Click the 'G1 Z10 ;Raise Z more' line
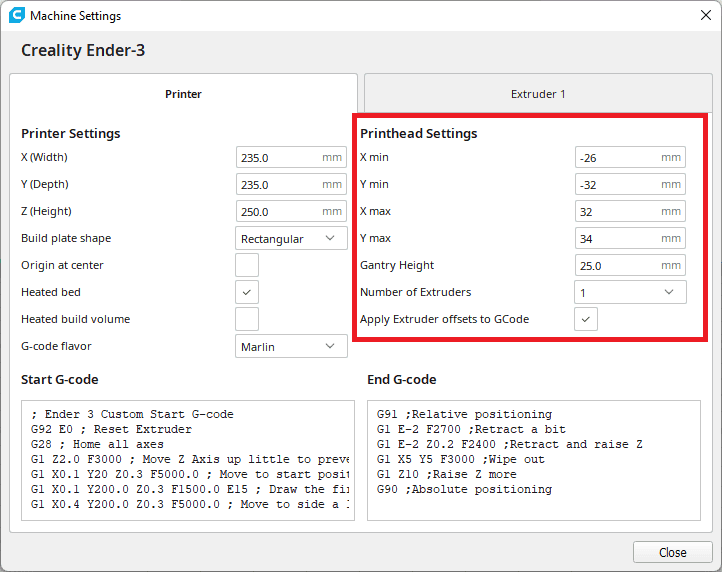The image size is (722, 572). click(447, 474)
